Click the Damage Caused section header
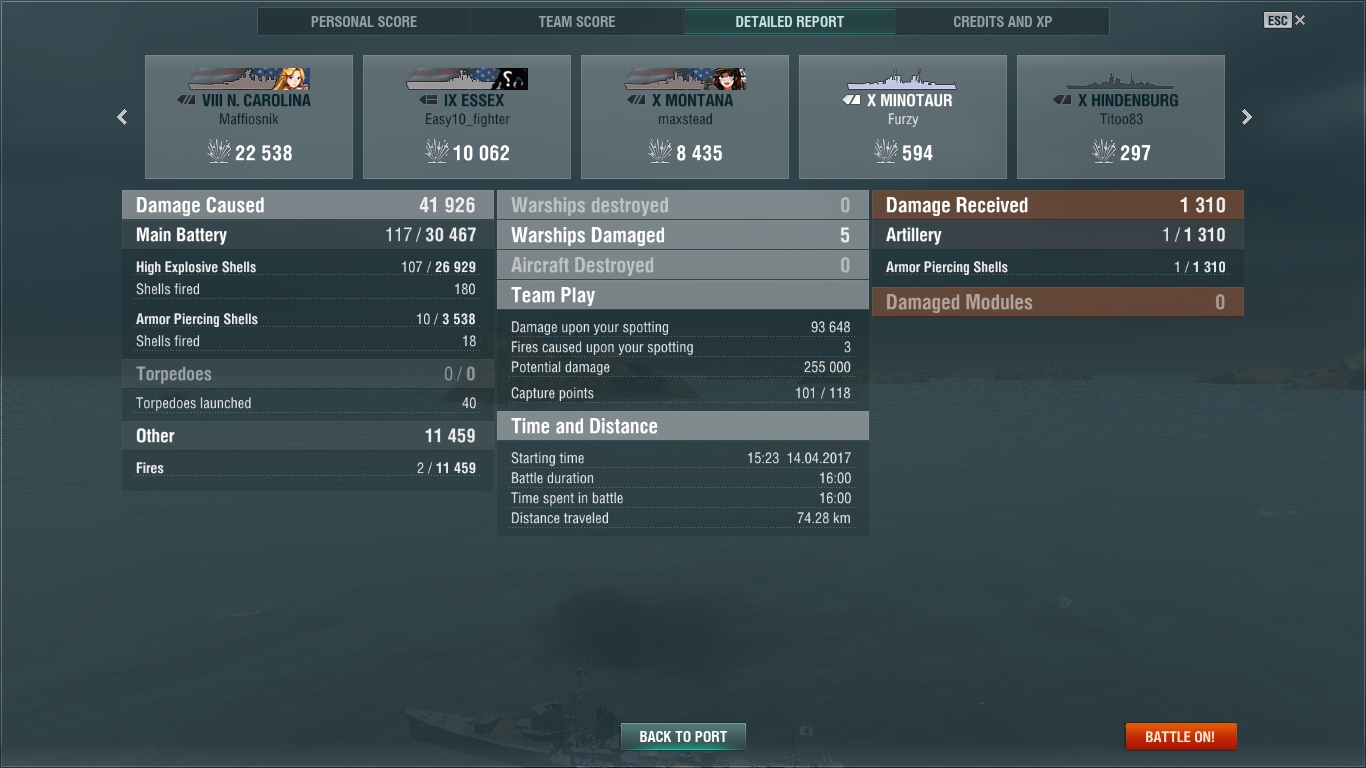This screenshot has height=768, width=1366. pyautogui.click(x=308, y=205)
